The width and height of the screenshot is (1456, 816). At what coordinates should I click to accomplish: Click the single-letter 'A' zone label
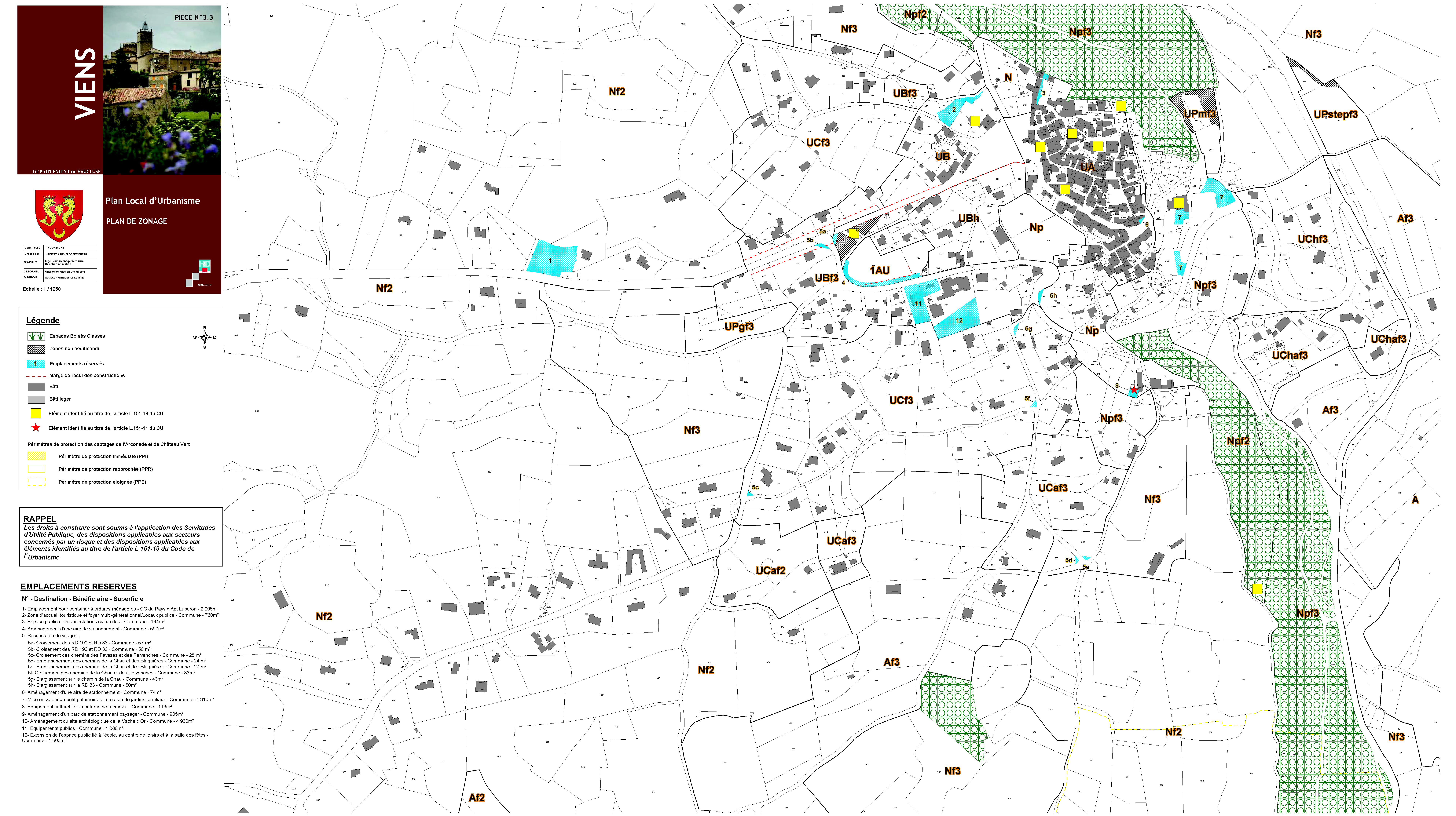tap(1415, 500)
